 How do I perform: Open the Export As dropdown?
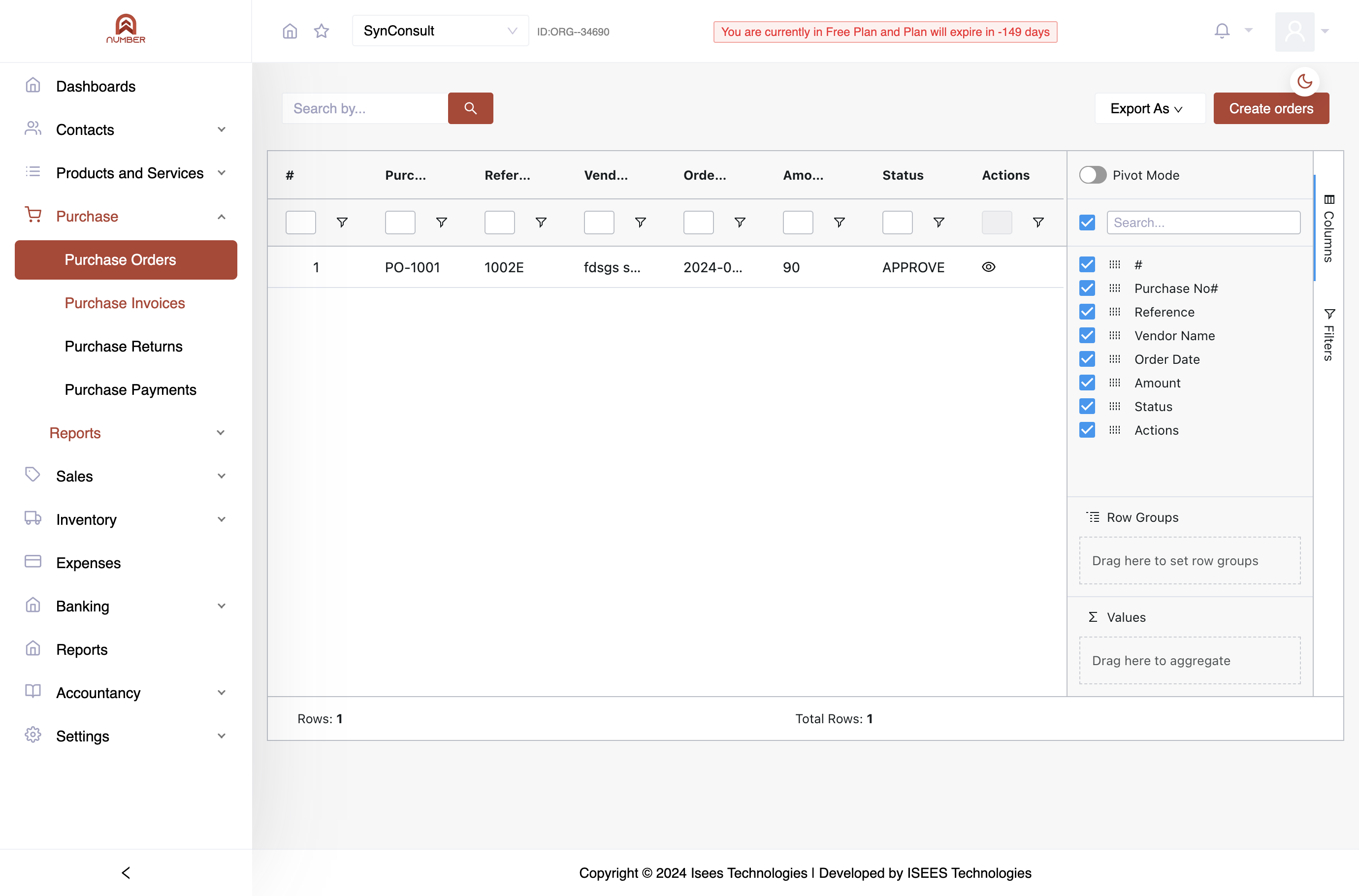point(1149,108)
